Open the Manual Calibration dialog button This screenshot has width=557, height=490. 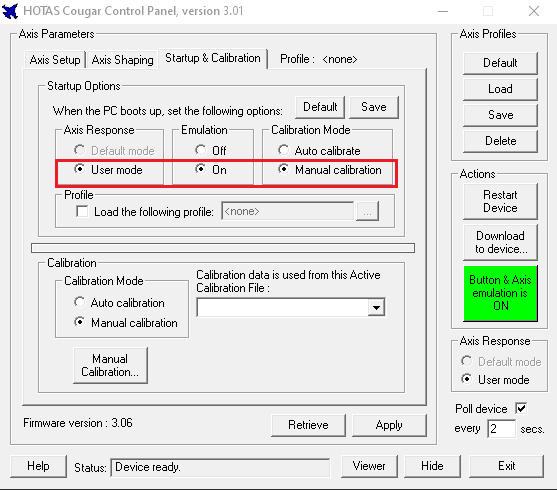(110, 365)
